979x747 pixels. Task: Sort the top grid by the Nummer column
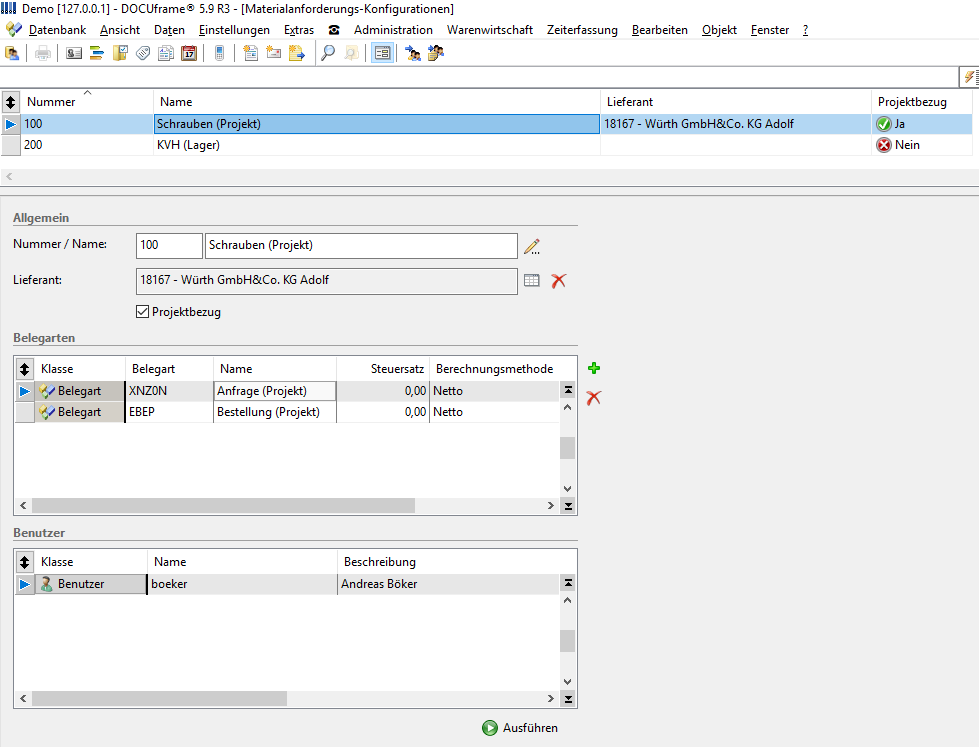[x=87, y=102]
